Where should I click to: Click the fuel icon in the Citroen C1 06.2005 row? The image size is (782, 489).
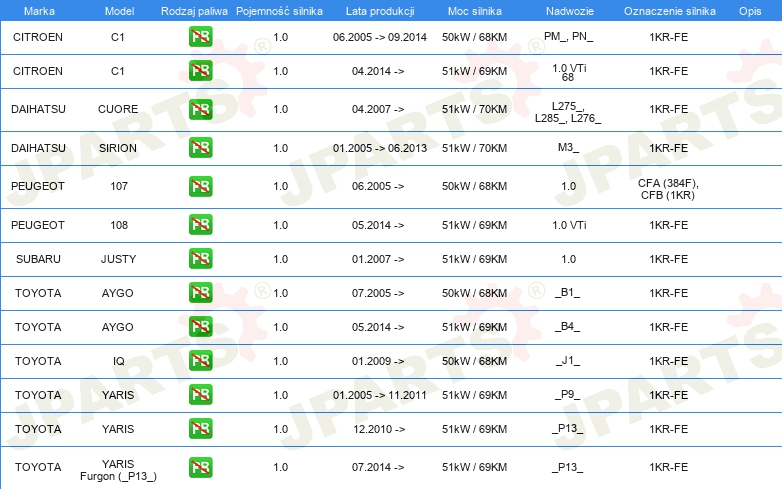[x=200, y=37]
